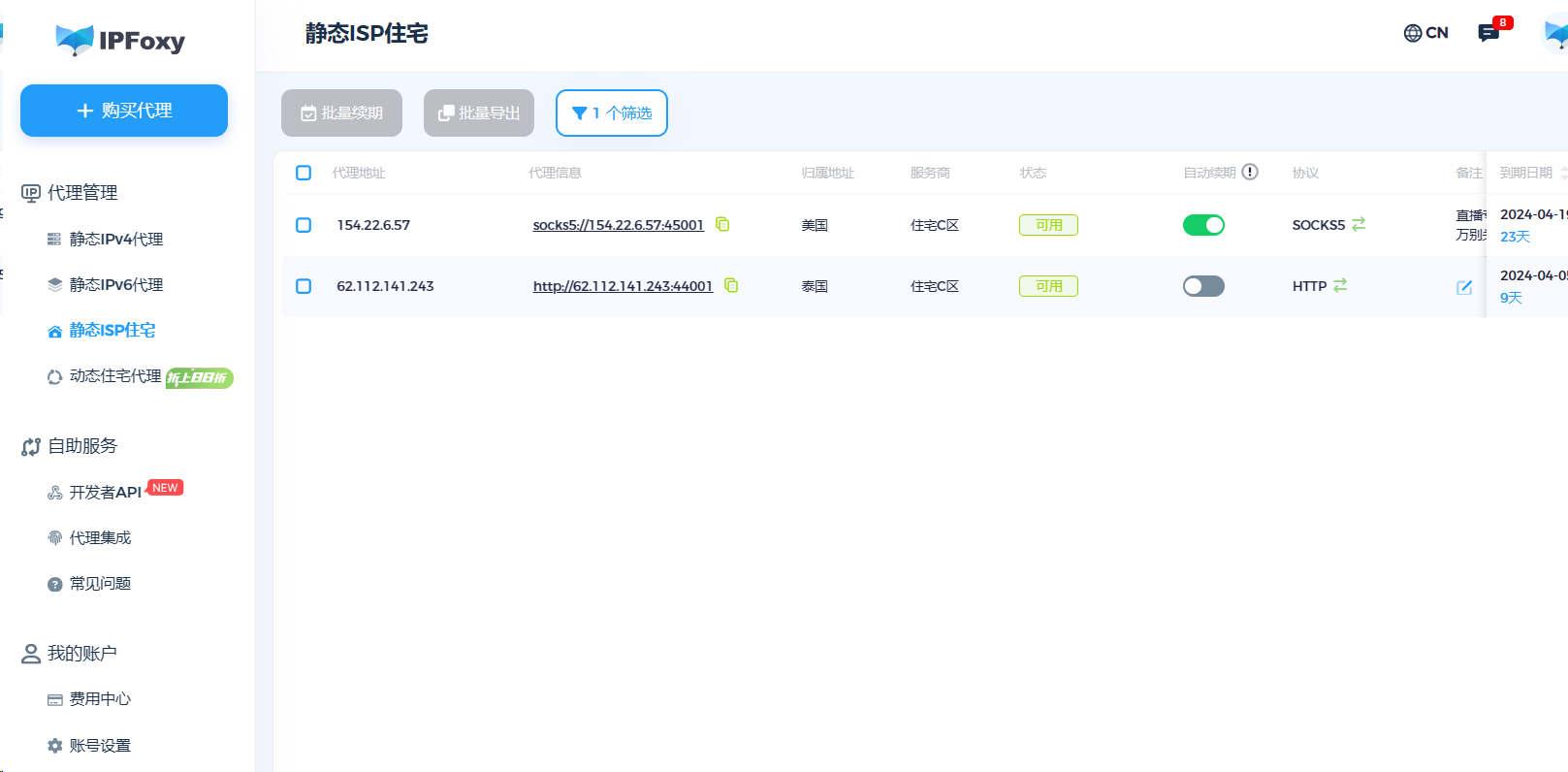This screenshot has height=772, width=1568.
Task: Copy the socks5://154.22.6.57:45001 proxy info
Action: 722,224
